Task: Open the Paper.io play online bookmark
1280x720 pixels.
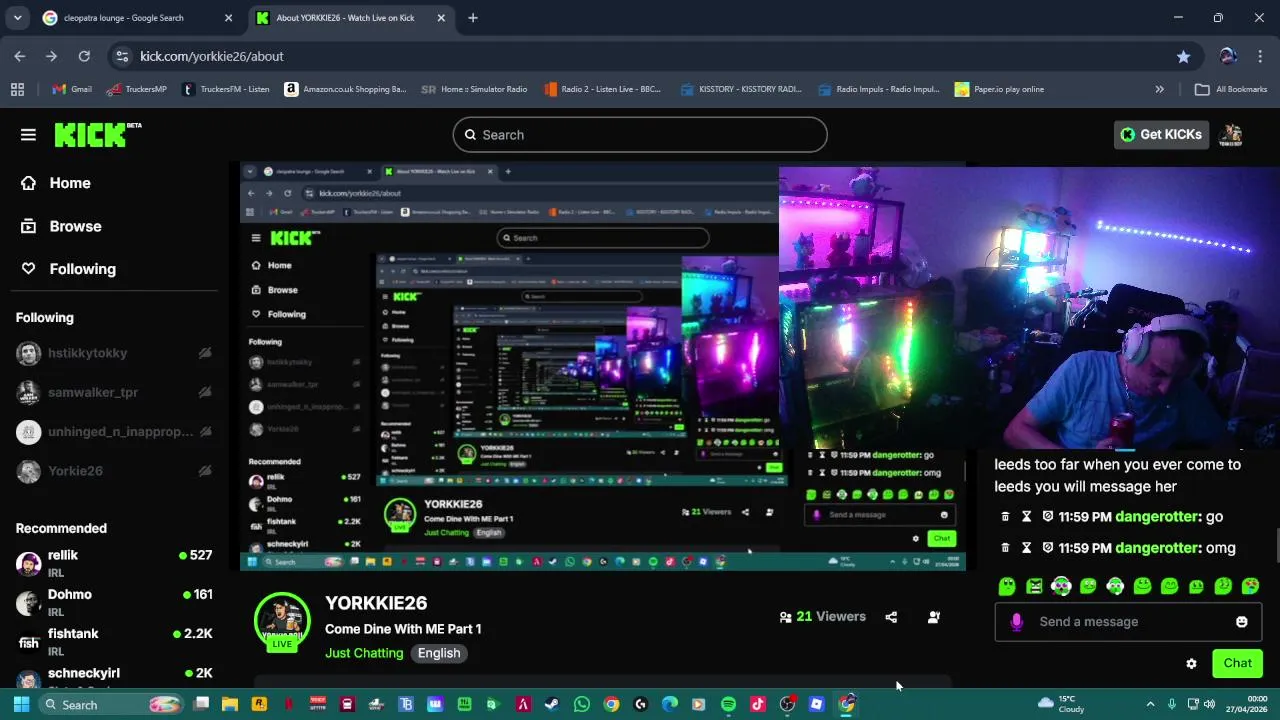Action: click(999, 89)
